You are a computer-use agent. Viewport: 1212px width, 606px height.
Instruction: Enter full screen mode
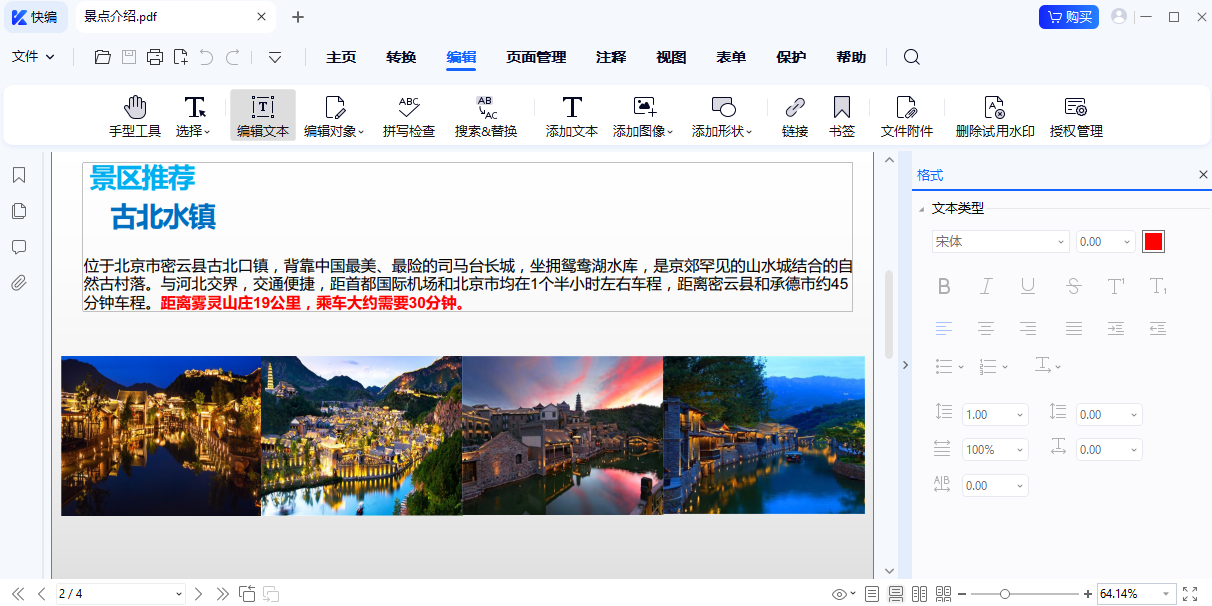(x=1190, y=594)
